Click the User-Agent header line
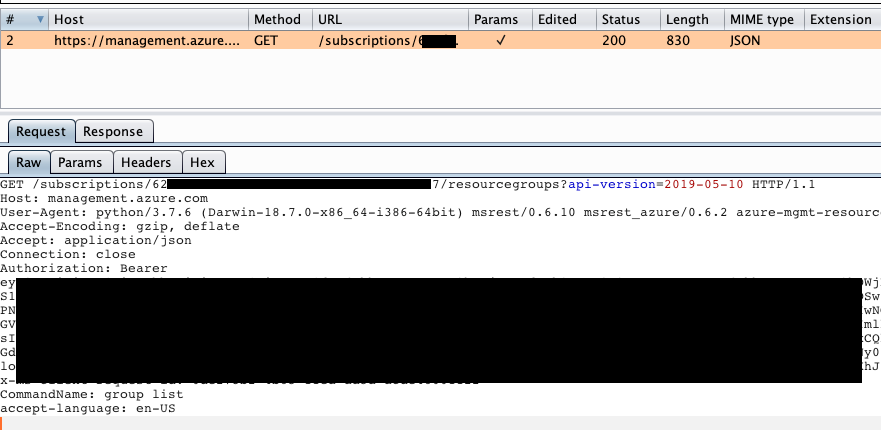Viewport: 881px width, 431px height. 440,212
